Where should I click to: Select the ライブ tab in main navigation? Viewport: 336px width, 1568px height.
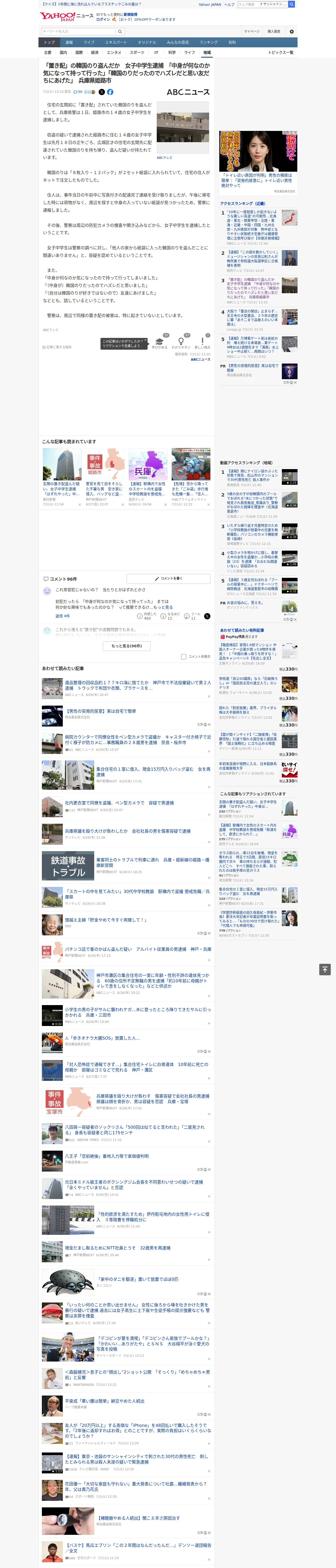[89, 43]
